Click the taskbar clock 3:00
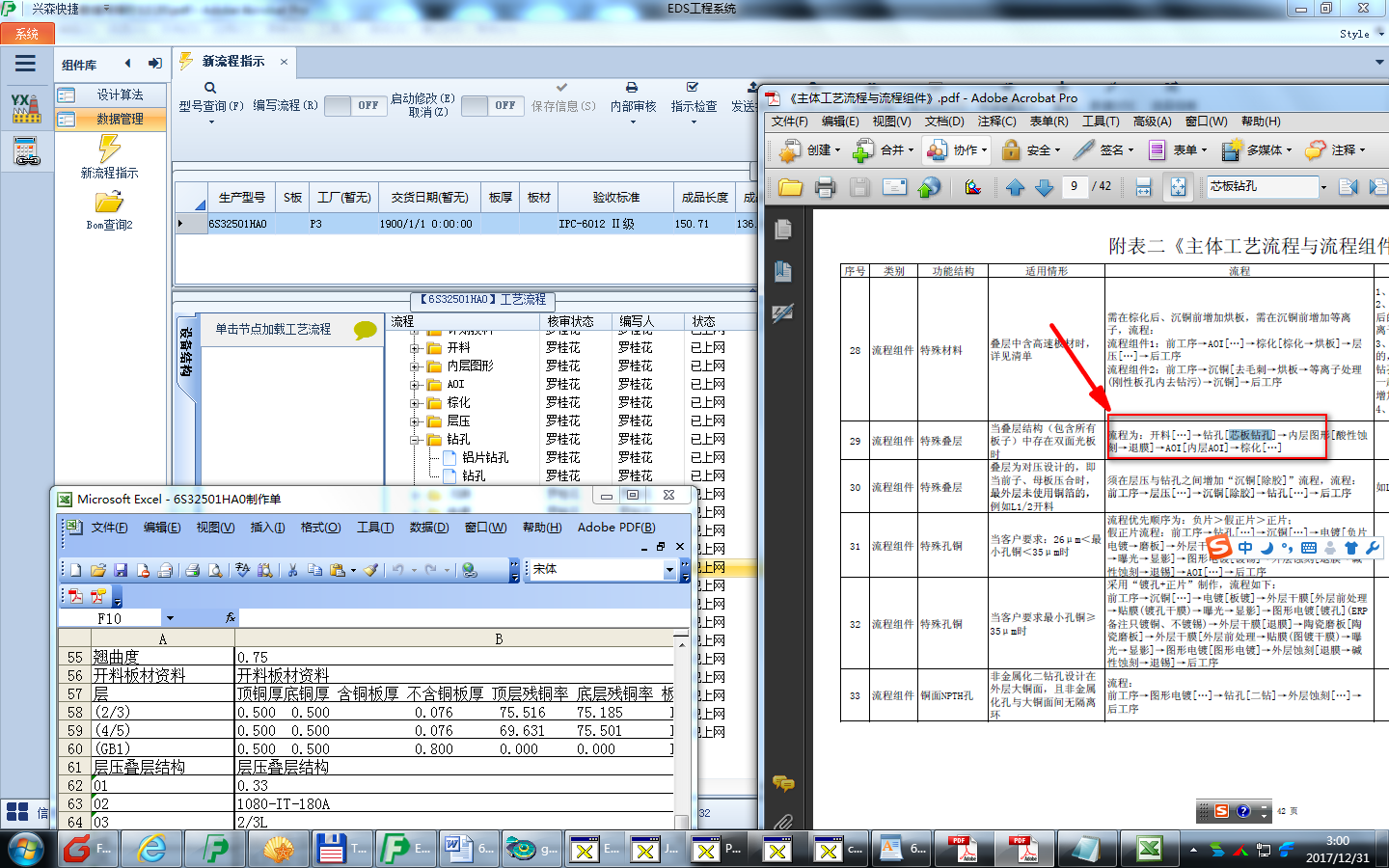The height and width of the screenshot is (868, 1389). (x=1338, y=841)
